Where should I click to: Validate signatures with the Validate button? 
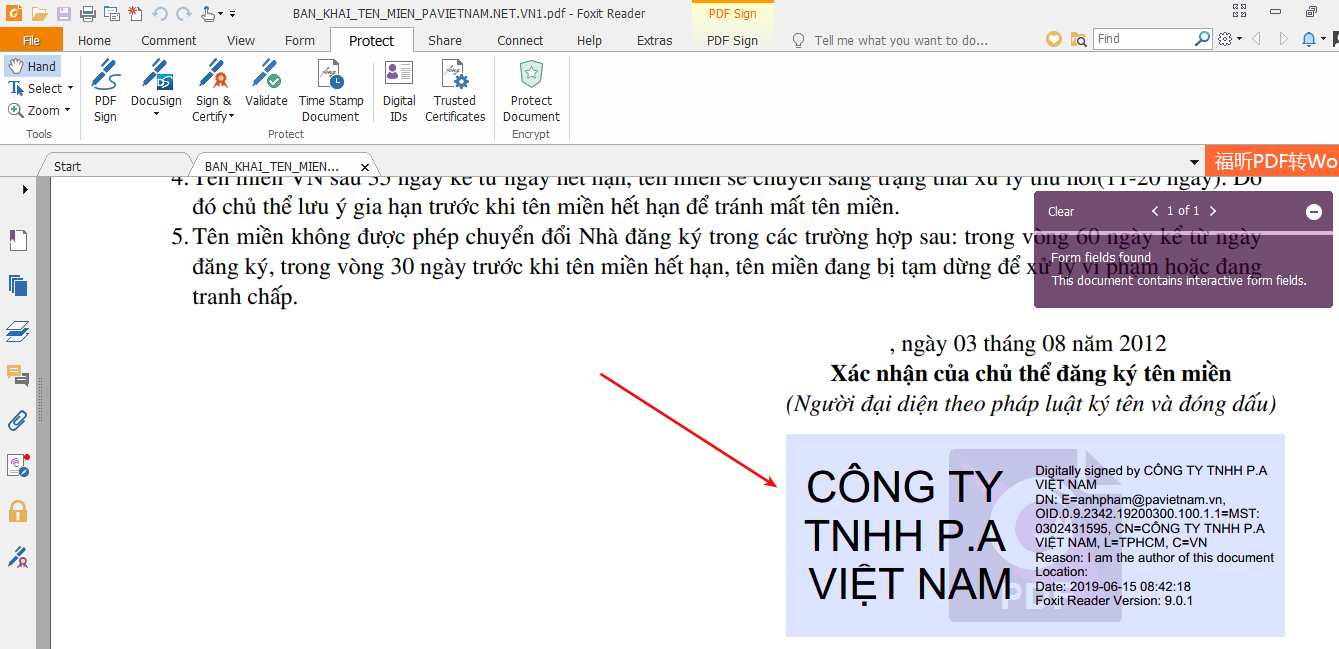[266, 84]
